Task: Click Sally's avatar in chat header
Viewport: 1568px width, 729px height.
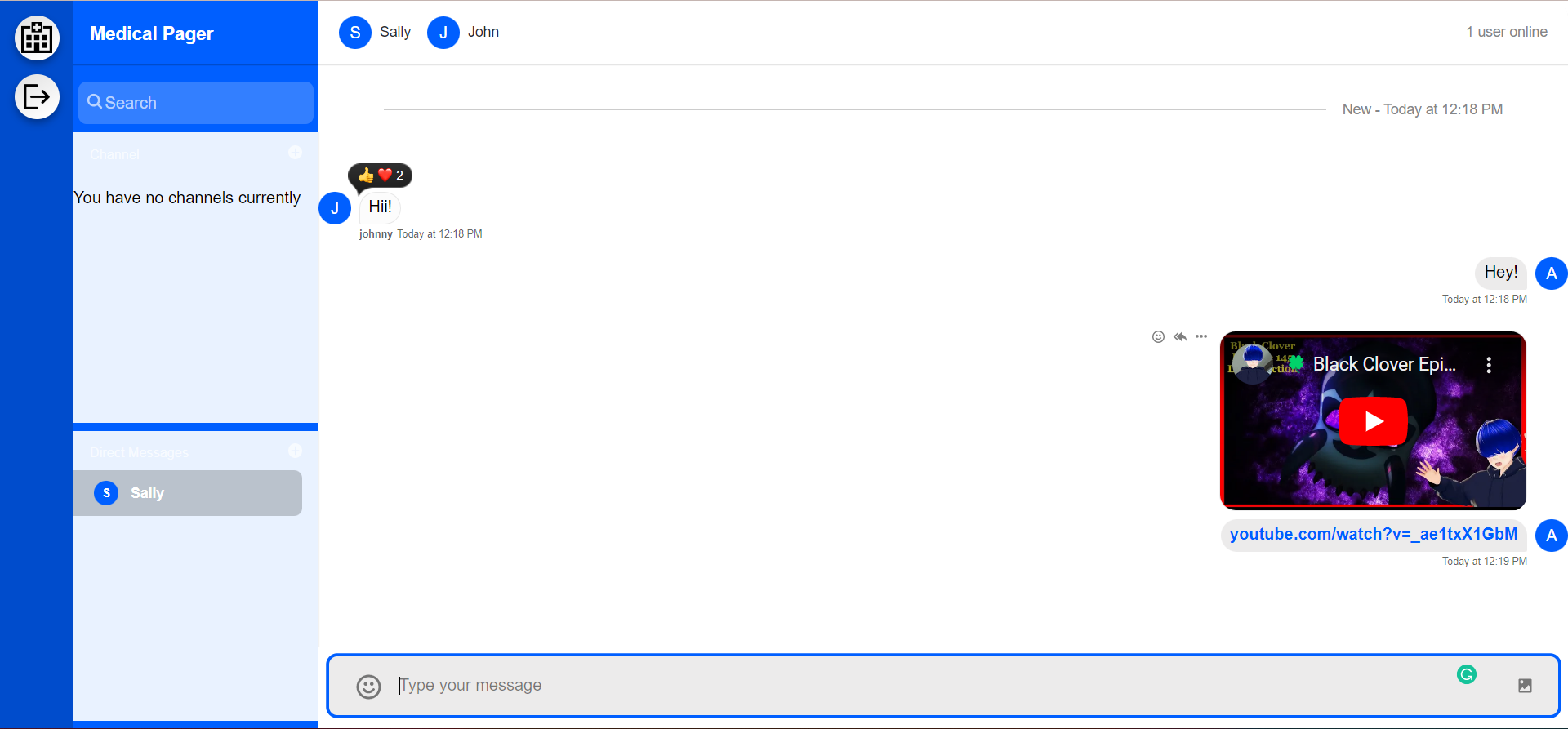Action: (x=355, y=33)
